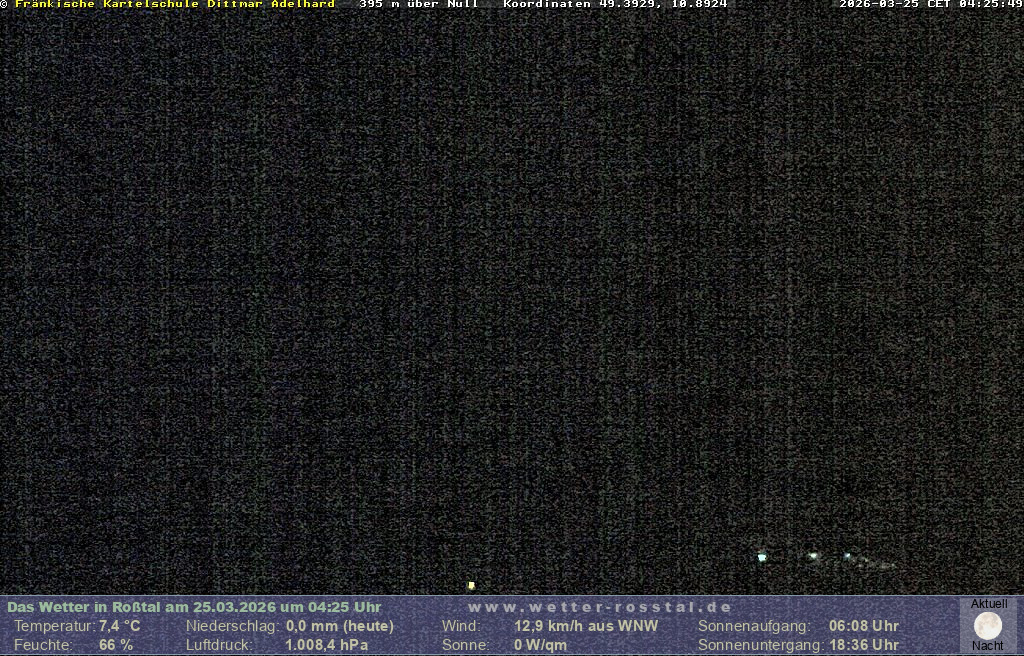
Task: Click the Niederschlag value 0,0 mm (heute)
Action: (x=340, y=626)
